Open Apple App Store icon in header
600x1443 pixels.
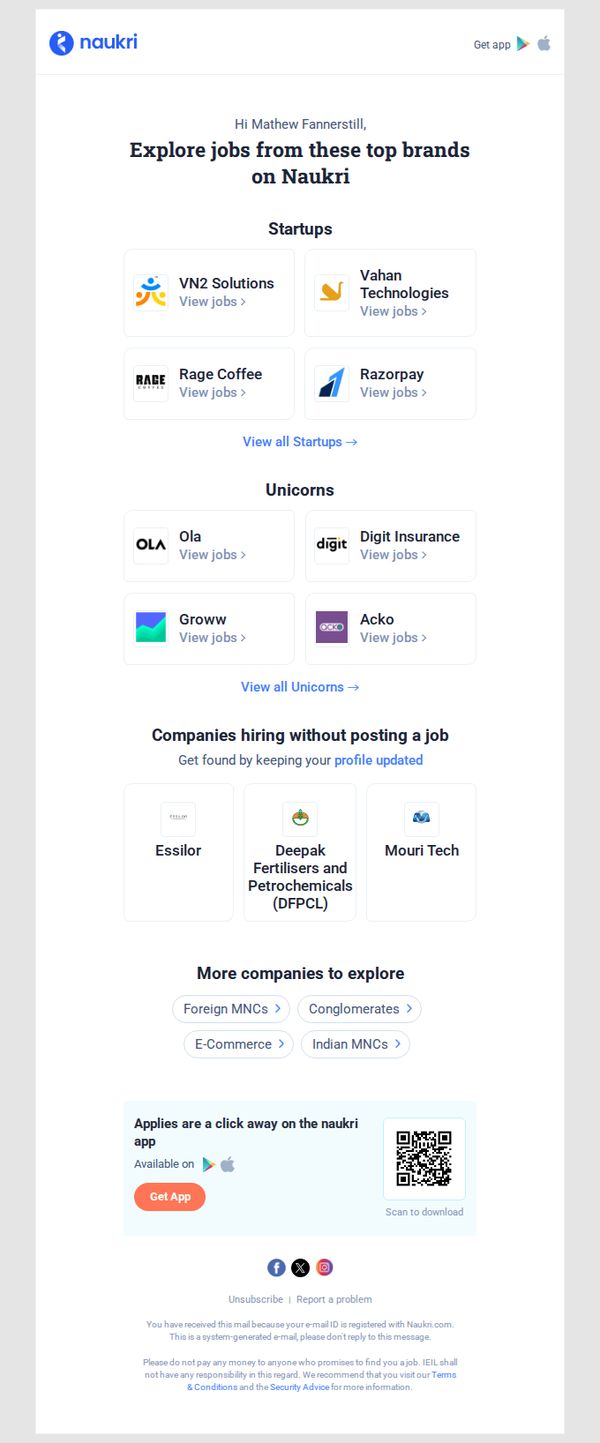coord(544,44)
